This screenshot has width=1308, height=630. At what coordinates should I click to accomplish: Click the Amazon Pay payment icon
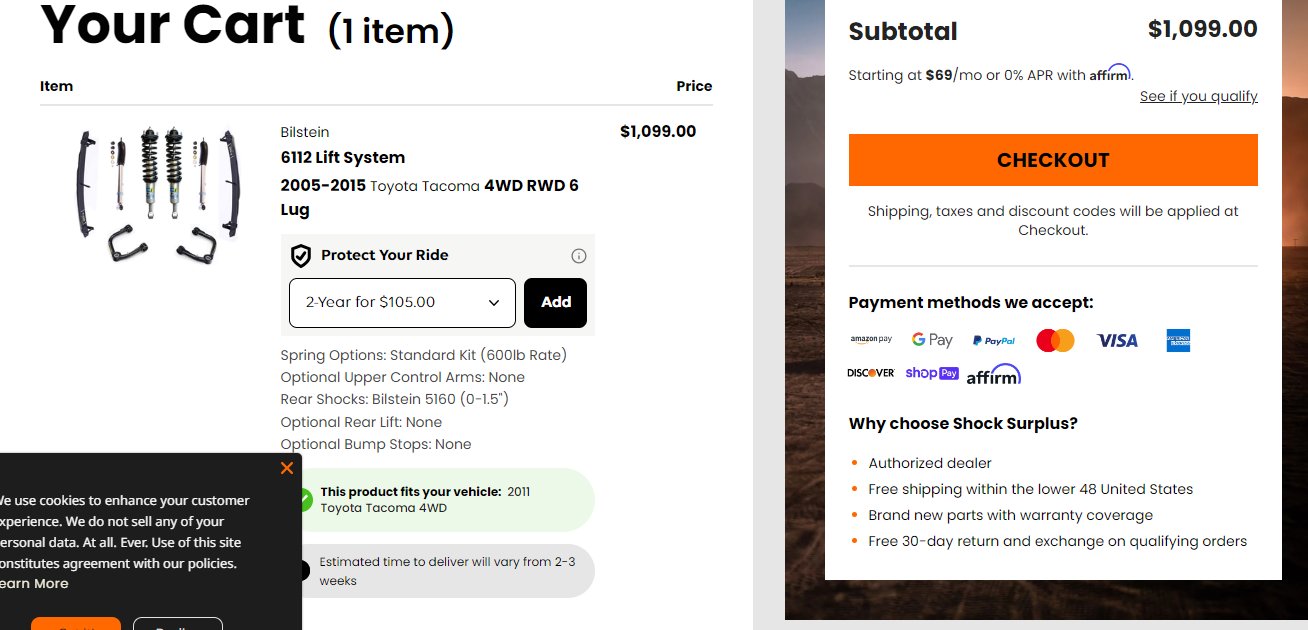coord(871,340)
